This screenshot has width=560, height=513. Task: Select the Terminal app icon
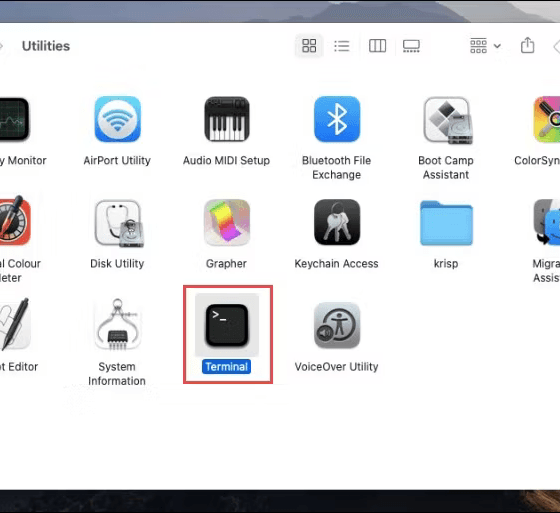click(x=227, y=325)
